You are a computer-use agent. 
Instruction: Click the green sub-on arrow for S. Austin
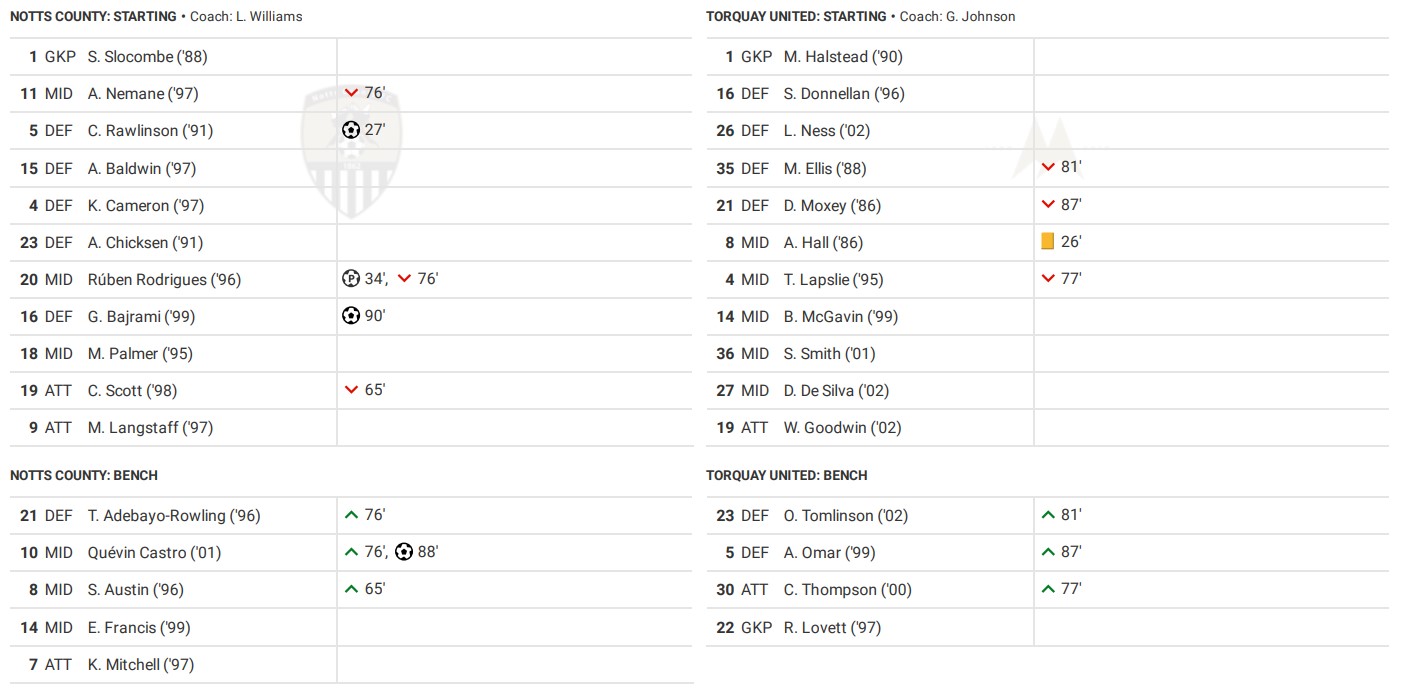pos(351,589)
